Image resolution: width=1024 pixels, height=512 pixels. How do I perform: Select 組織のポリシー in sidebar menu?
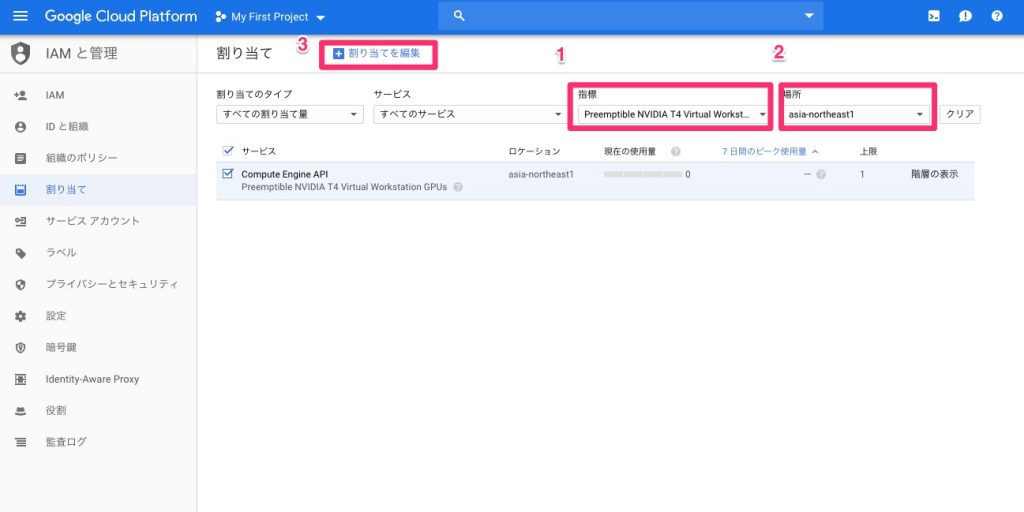coord(81,158)
